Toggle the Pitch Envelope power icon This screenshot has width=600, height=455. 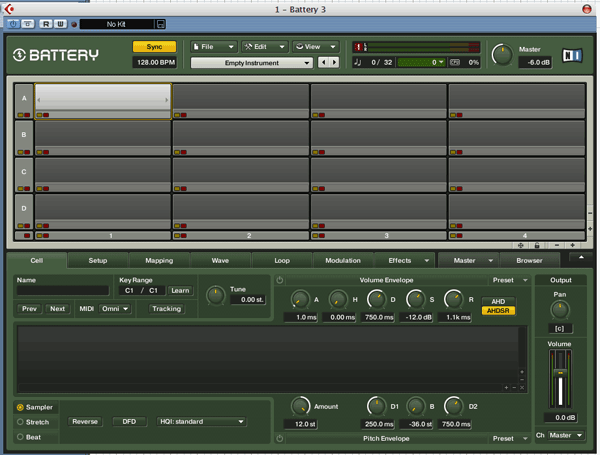click(279, 438)
